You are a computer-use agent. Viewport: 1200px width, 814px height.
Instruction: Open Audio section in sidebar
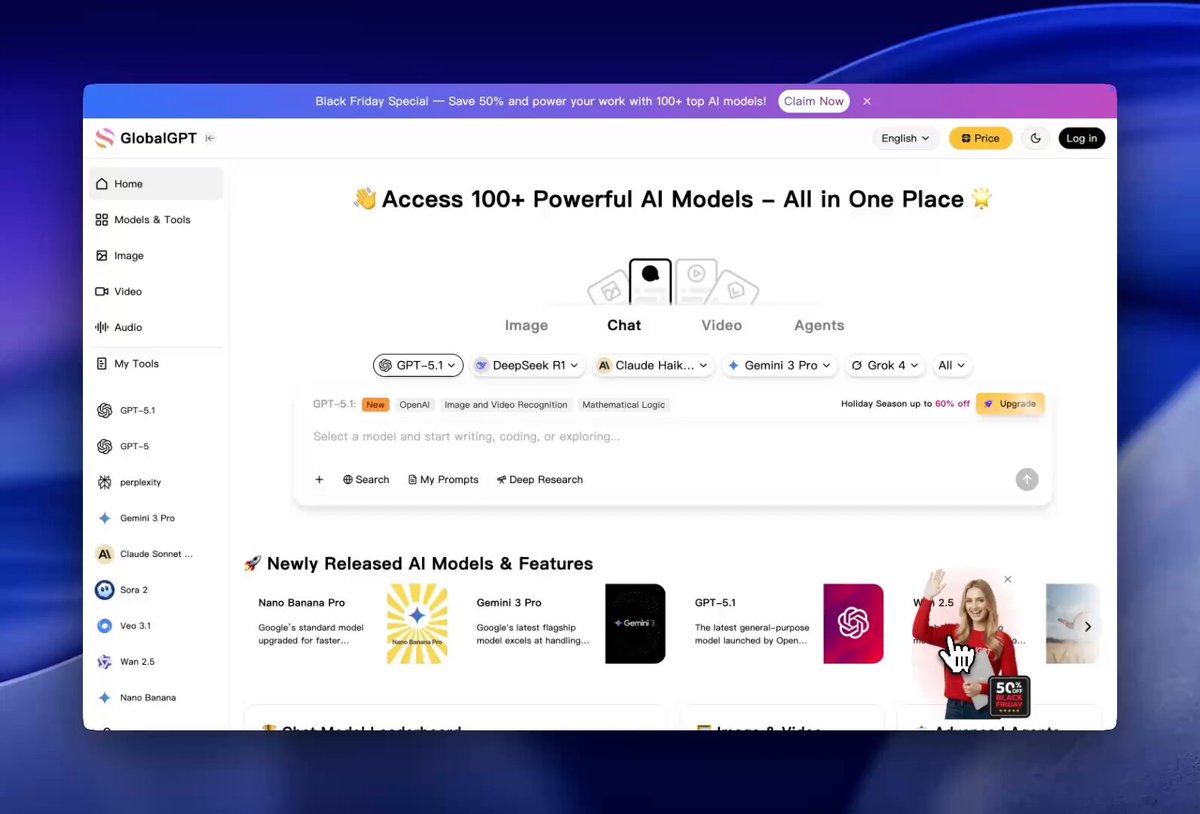[x=156, y=328]
